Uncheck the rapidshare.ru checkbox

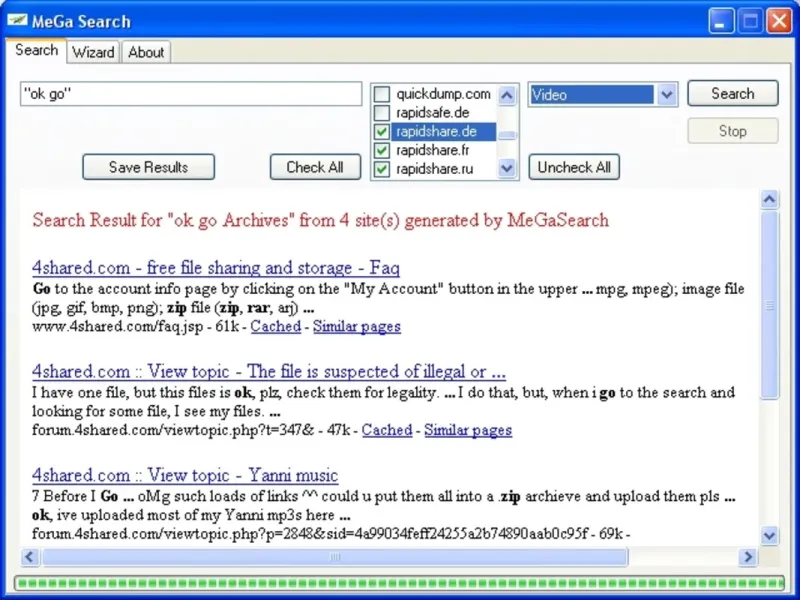382,169
